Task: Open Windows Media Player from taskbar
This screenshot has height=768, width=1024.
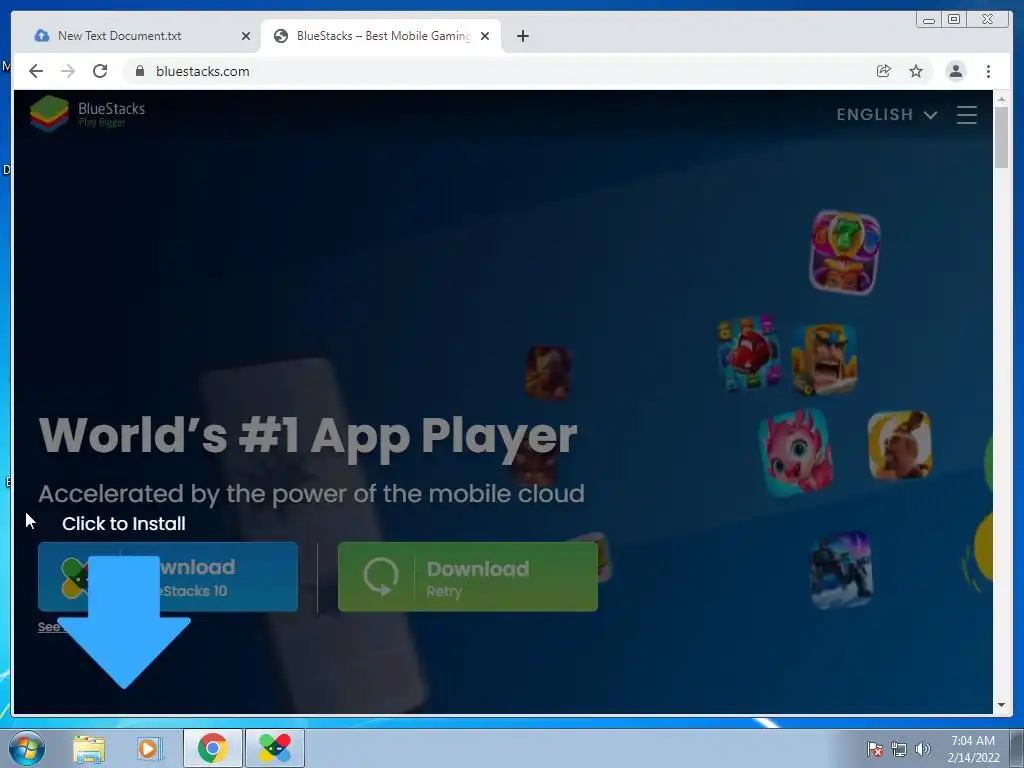Action: (150, 748)
